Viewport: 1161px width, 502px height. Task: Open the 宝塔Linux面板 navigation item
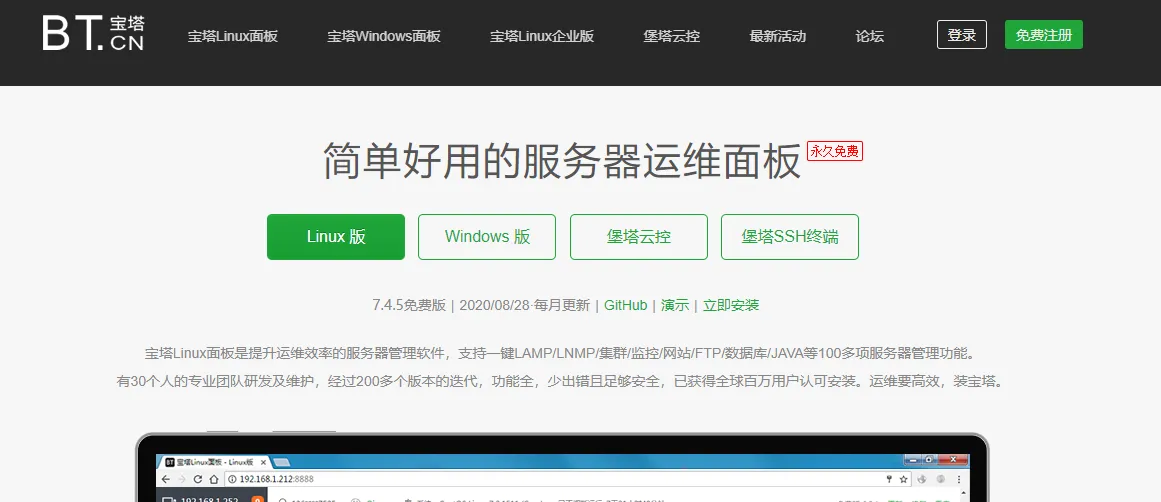(x=232, y=36)
